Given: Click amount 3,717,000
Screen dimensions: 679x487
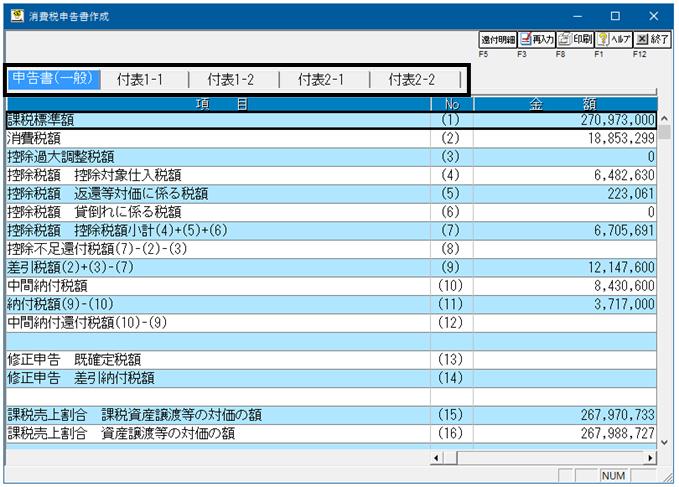Looking at the screenshot, I should point(624,304).
